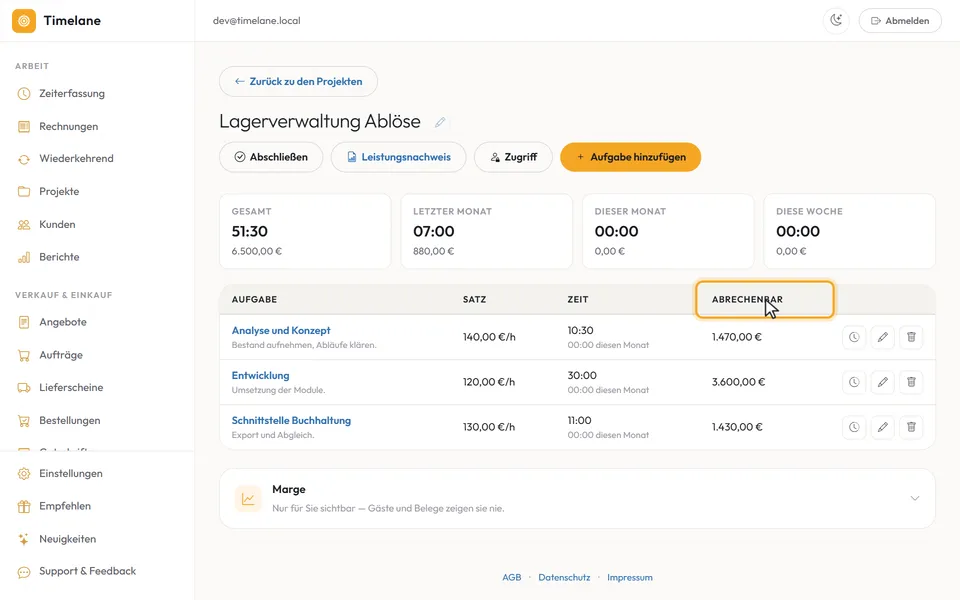
Task: Expand the Marge section chevron
Action: (x=915, y=498)
